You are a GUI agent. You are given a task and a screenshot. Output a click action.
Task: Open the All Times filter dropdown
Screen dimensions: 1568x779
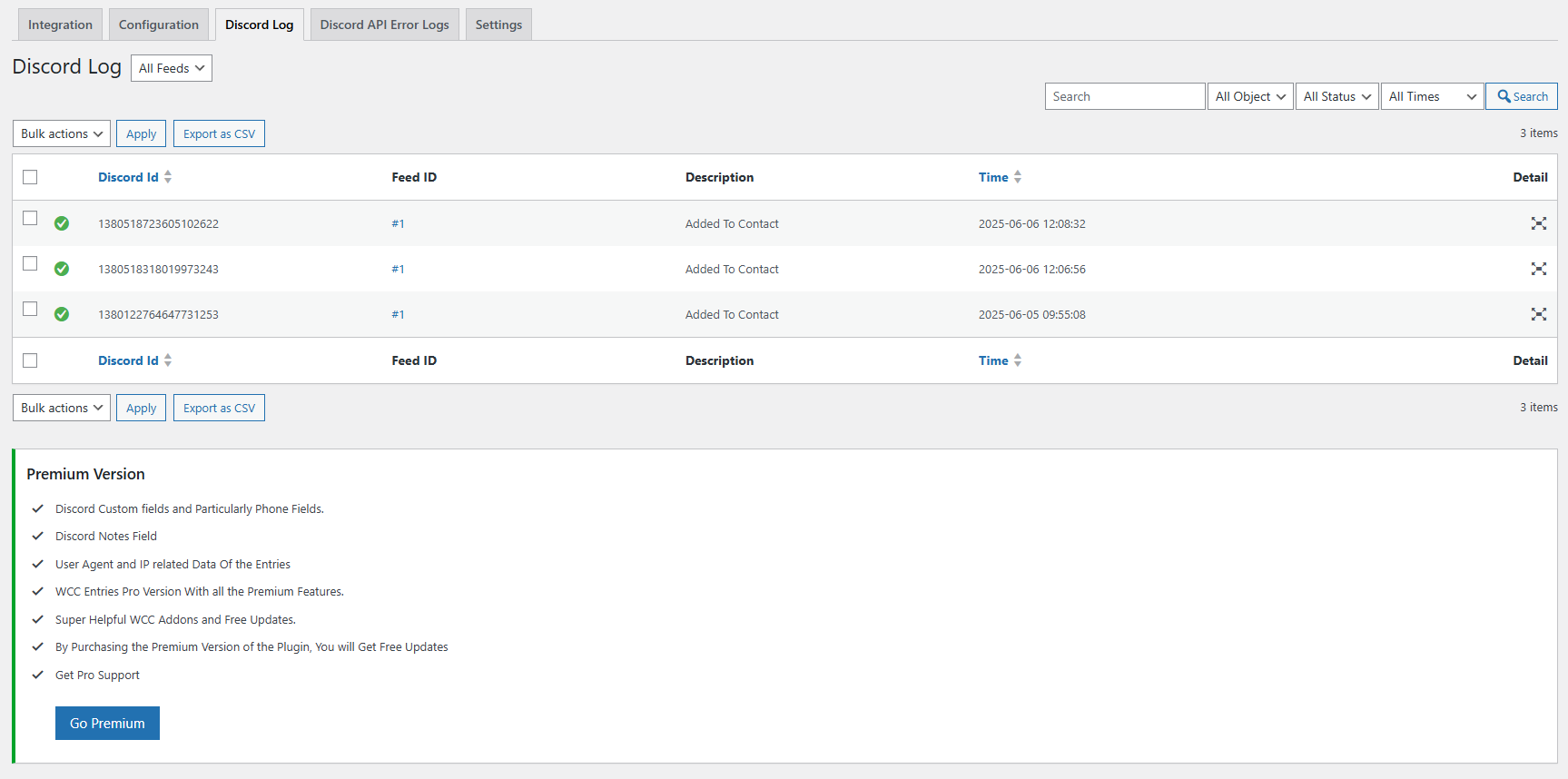[x=1433, y=96]
